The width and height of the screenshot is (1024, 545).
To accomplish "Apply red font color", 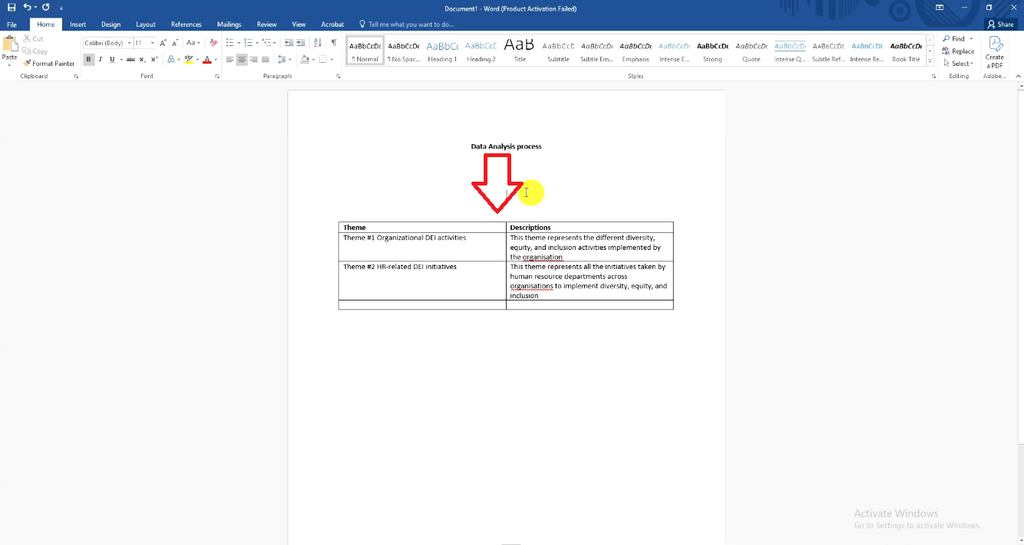I will click(207, 59).
